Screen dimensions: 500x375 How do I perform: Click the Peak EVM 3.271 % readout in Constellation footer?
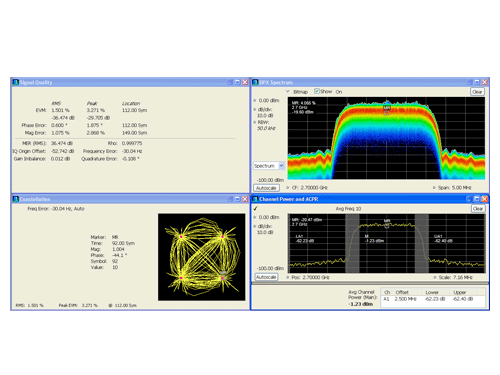tap(78, 305)
